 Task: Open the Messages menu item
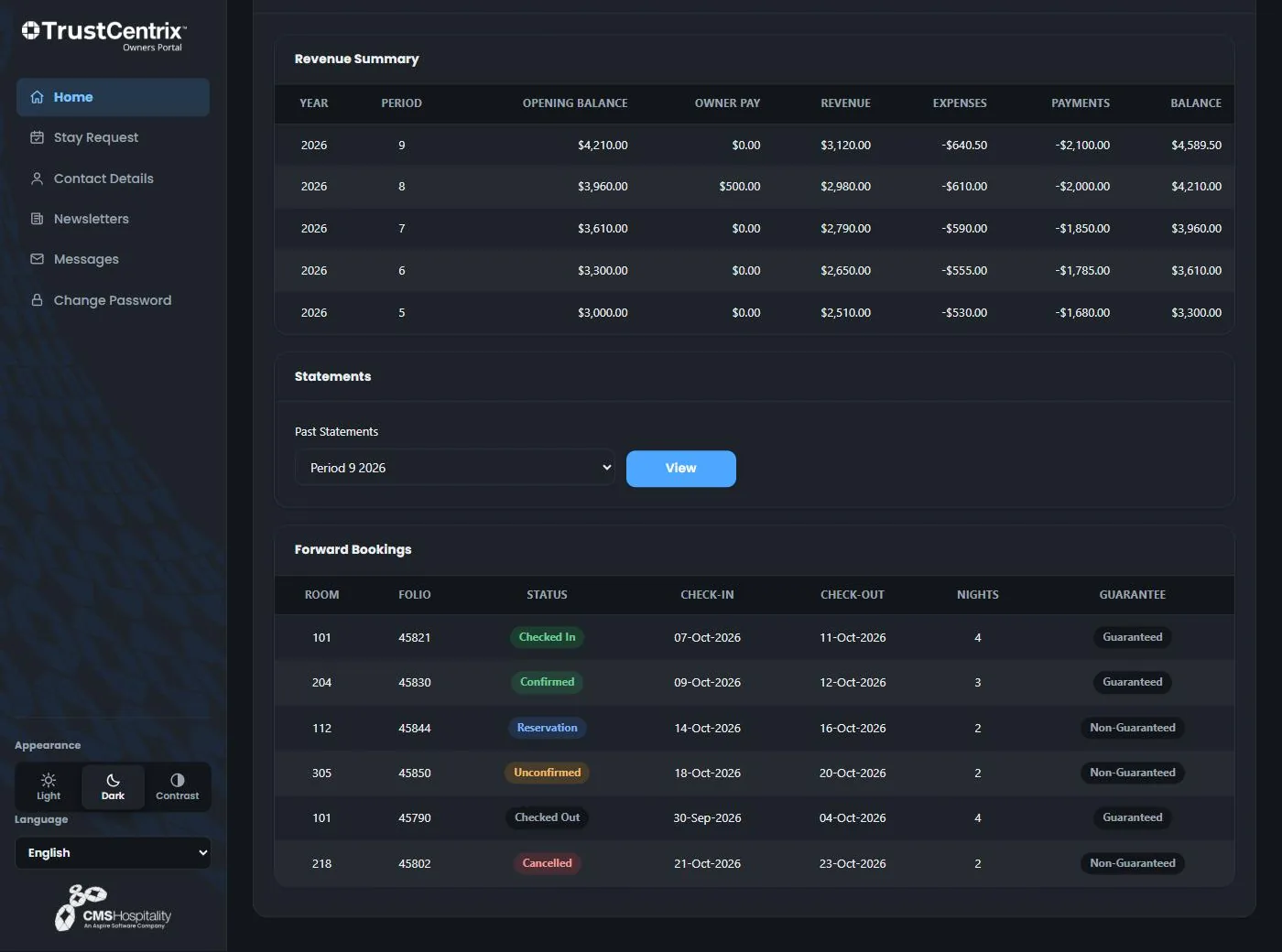pyautogui.click(x=113, y=259)
